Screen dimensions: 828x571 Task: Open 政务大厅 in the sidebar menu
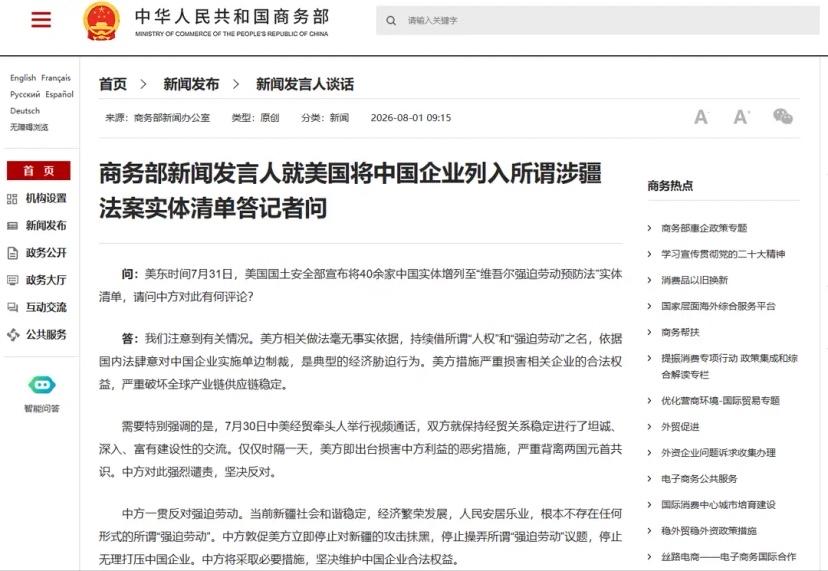tap(46, 280)
